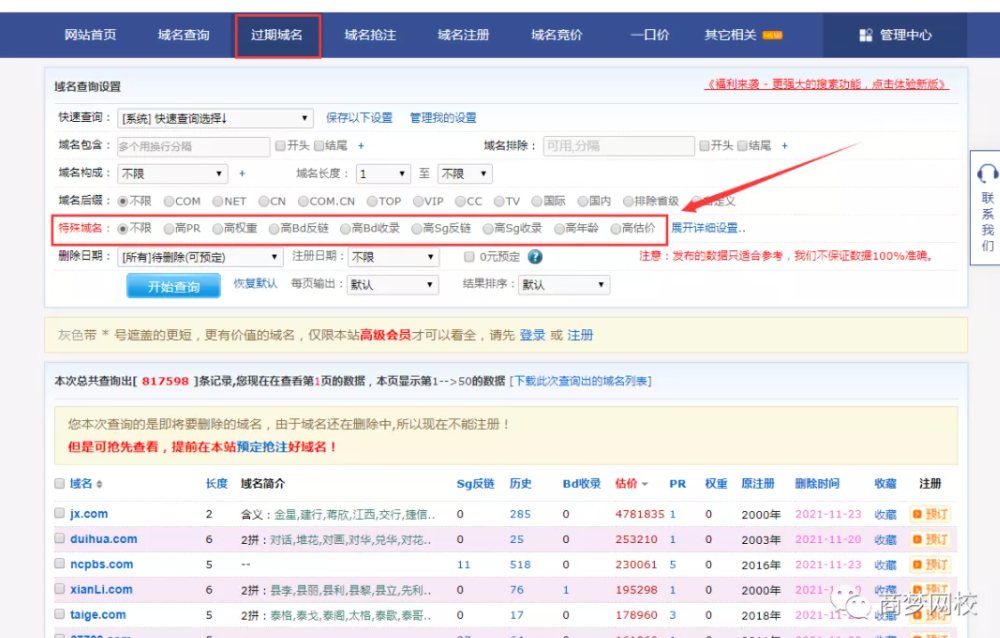
Task: Click the 注册 link in the notice bar
Action: pos(580,336)
